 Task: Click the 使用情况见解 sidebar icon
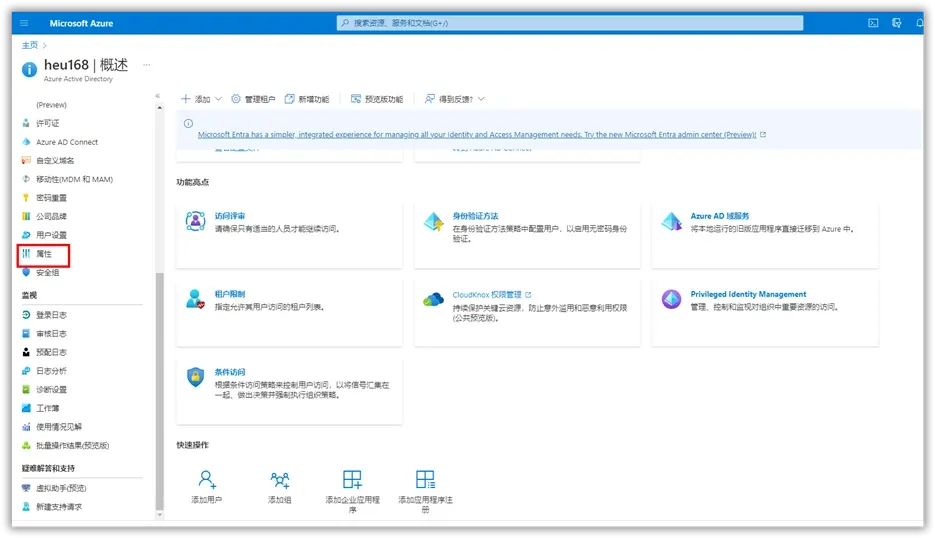[26, 426]
